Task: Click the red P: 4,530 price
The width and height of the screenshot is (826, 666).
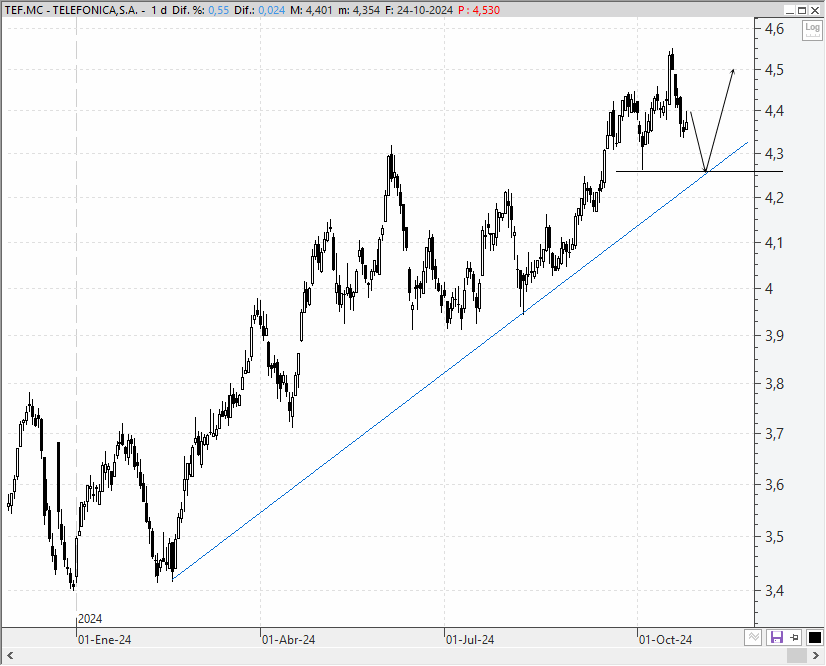Action: (x=479, y=10)
